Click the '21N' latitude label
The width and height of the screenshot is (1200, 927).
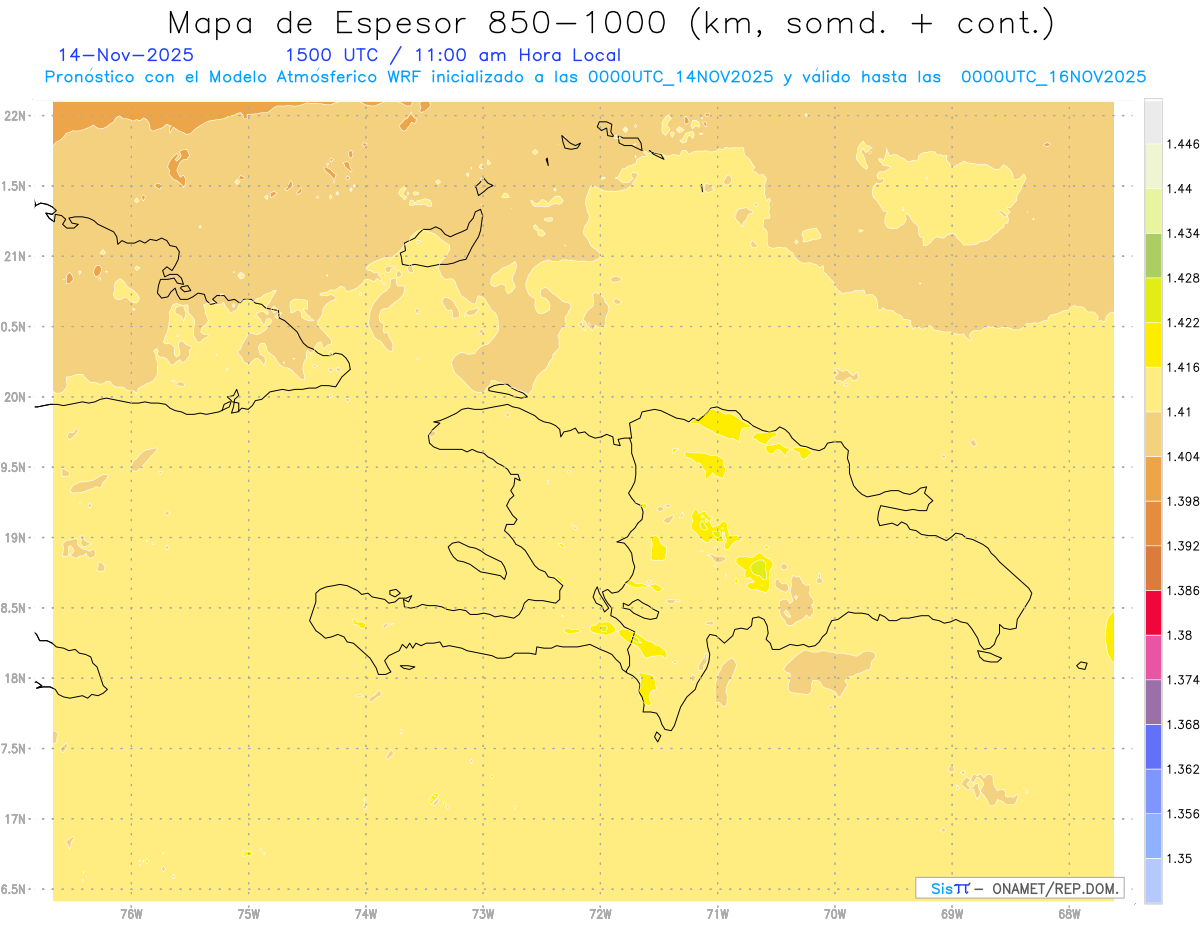click(x=15, y=257)
